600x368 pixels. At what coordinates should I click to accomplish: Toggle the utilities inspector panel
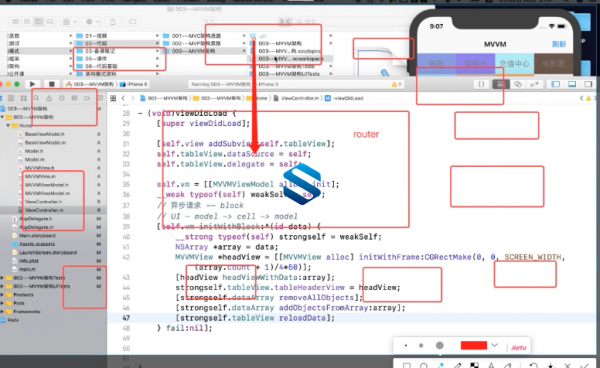pyautogui.click(x=588, y=84)
